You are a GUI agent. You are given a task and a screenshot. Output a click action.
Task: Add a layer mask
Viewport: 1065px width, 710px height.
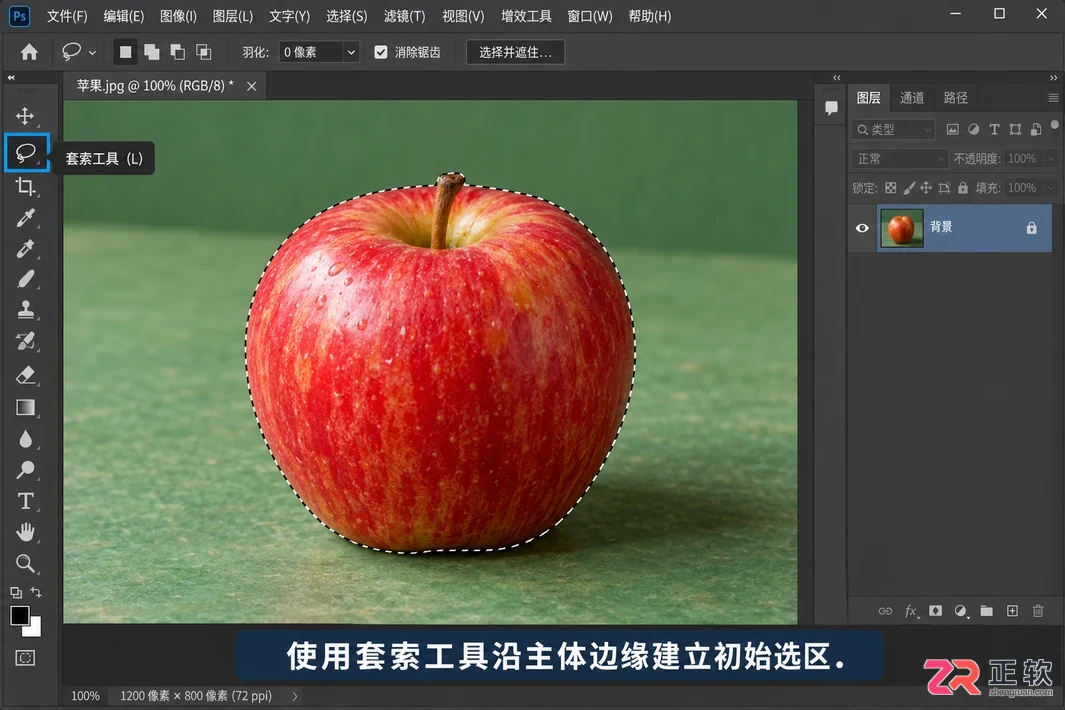[935, 611]
